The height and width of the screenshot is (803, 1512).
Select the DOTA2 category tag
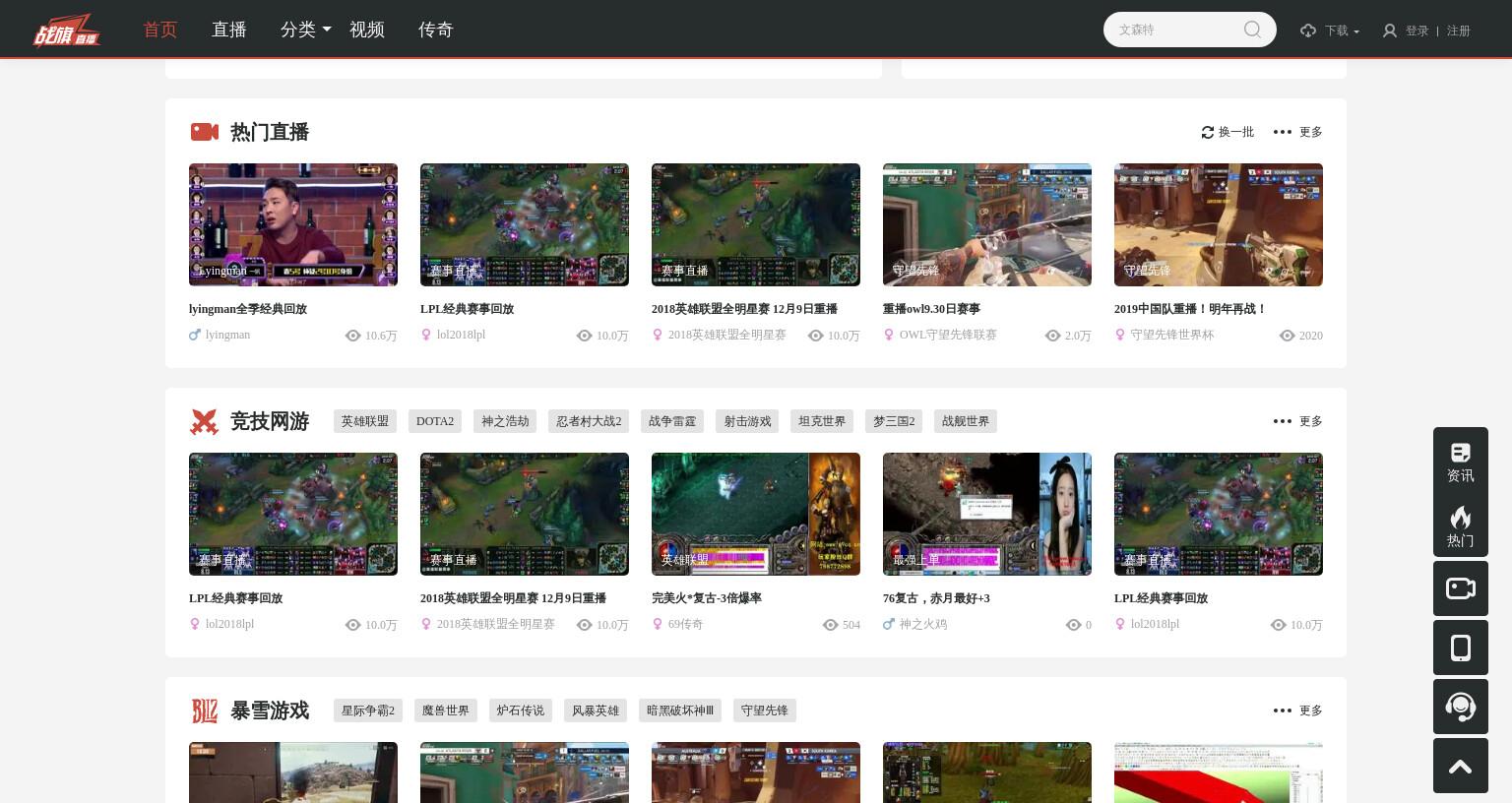coord(435,421)
